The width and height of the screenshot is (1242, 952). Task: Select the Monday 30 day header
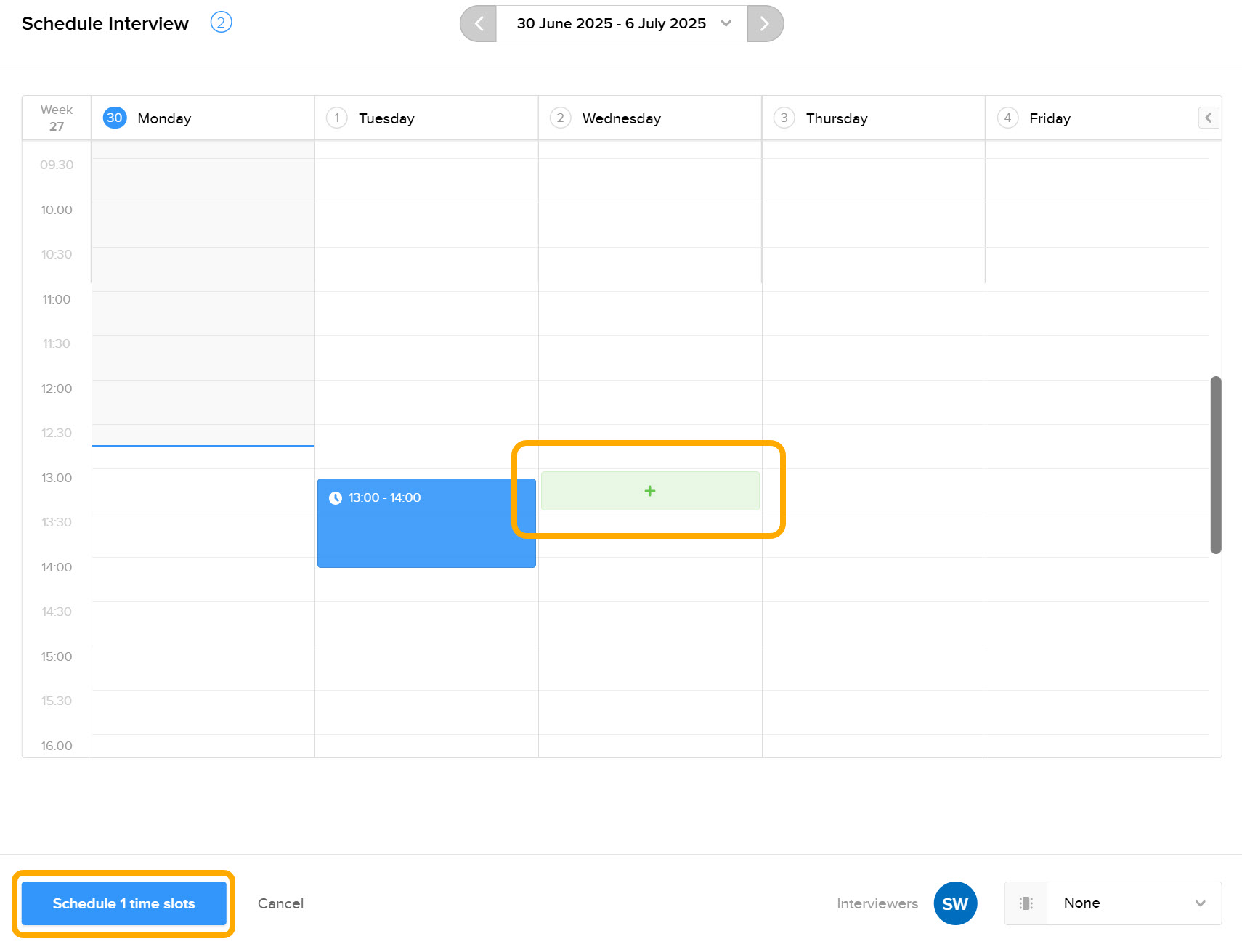coord(164,118)
